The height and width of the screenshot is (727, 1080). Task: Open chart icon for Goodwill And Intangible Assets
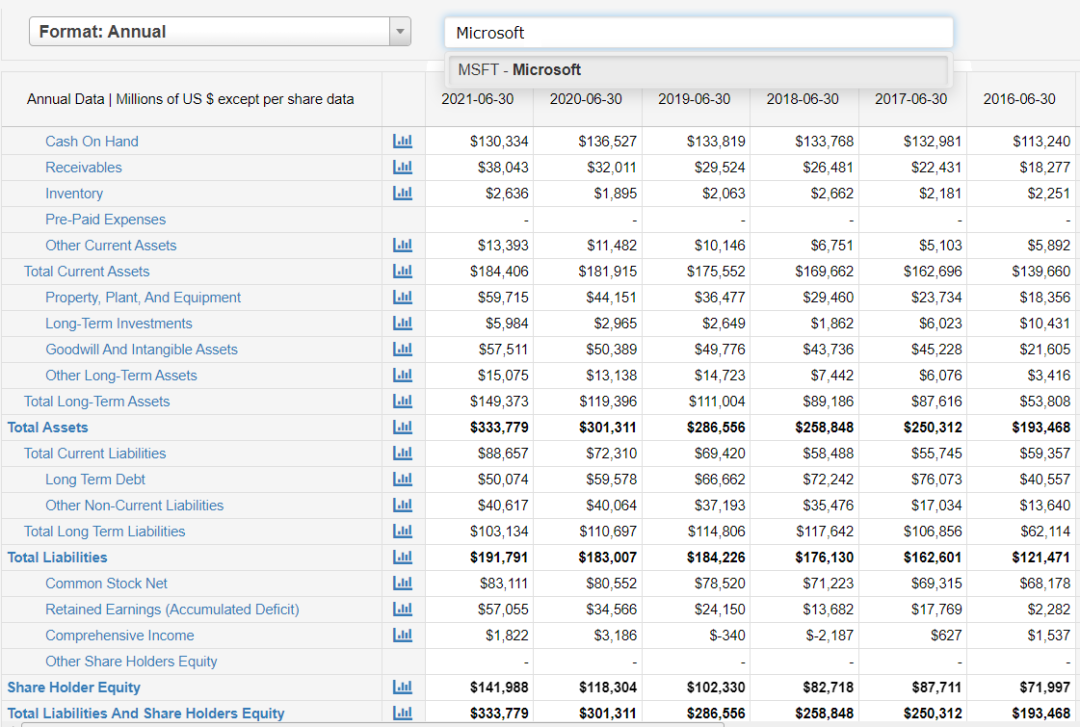point(402,349)
